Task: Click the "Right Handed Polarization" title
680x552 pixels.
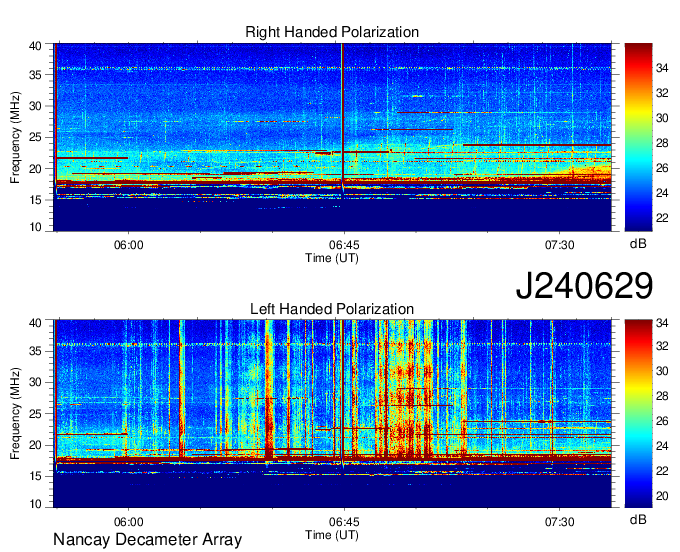Action: pos(332,32)
